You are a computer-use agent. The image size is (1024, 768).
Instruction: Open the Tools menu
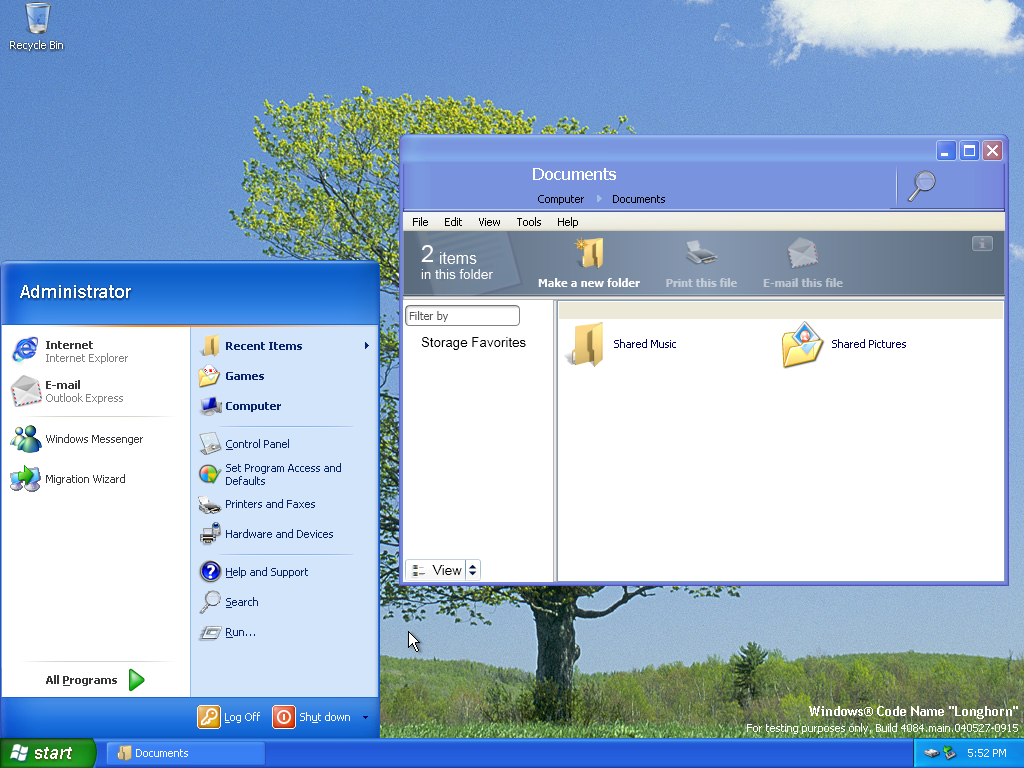528,222
